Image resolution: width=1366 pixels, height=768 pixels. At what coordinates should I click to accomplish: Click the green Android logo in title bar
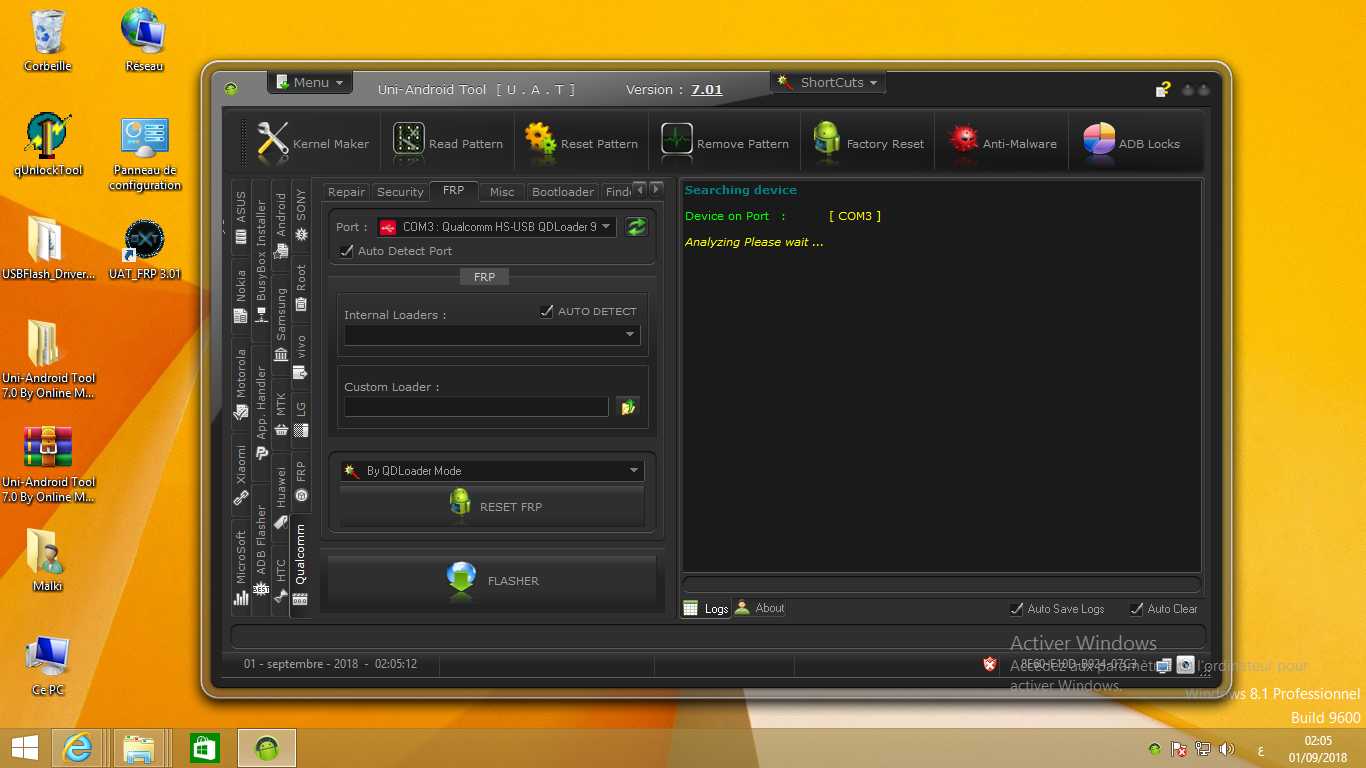[x=231, y=89]
